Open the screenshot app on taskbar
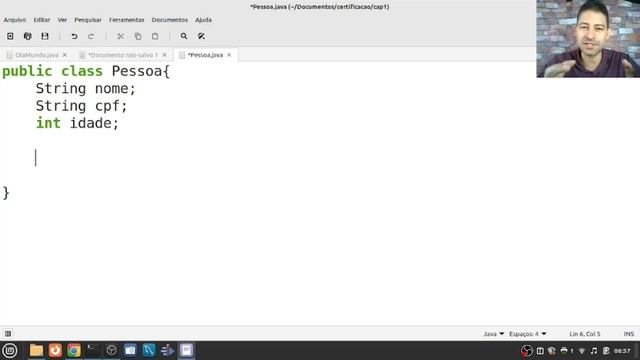This screenshot has height=360, width=640. (130, 350)
